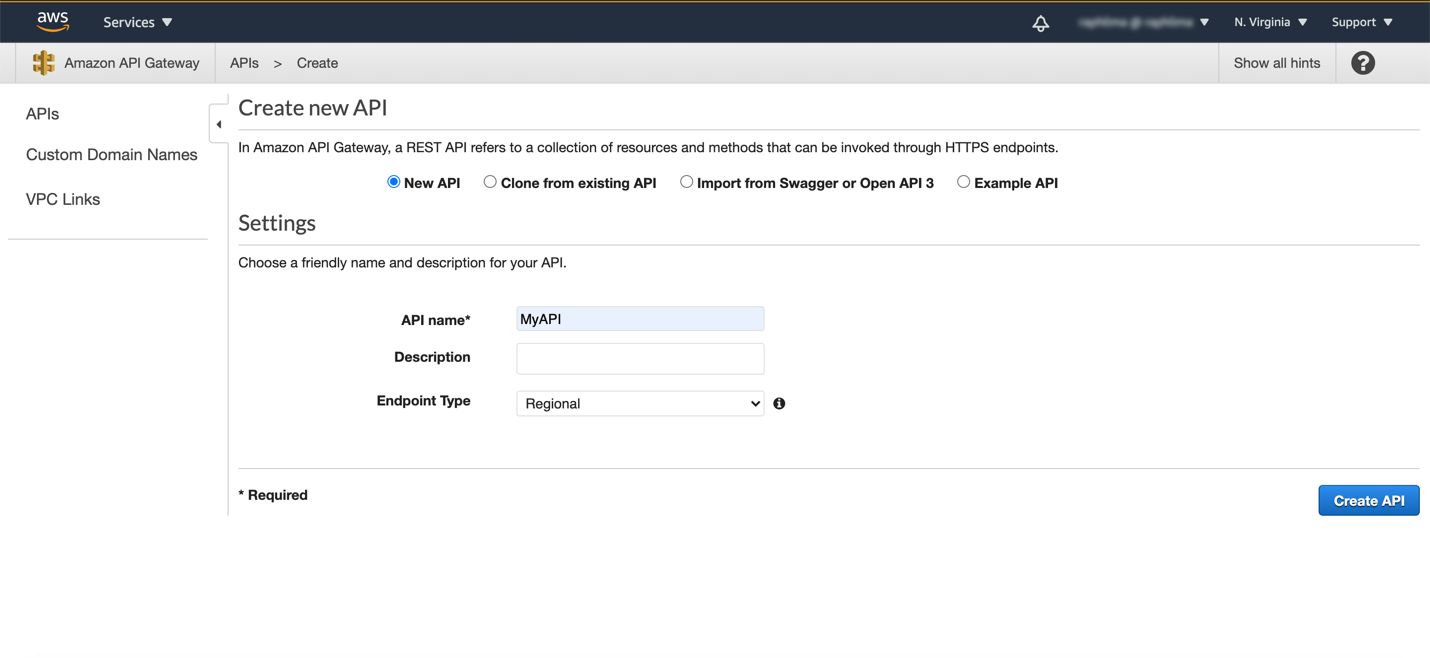Click the Create API button
1430x658 pixels.
1368,500
